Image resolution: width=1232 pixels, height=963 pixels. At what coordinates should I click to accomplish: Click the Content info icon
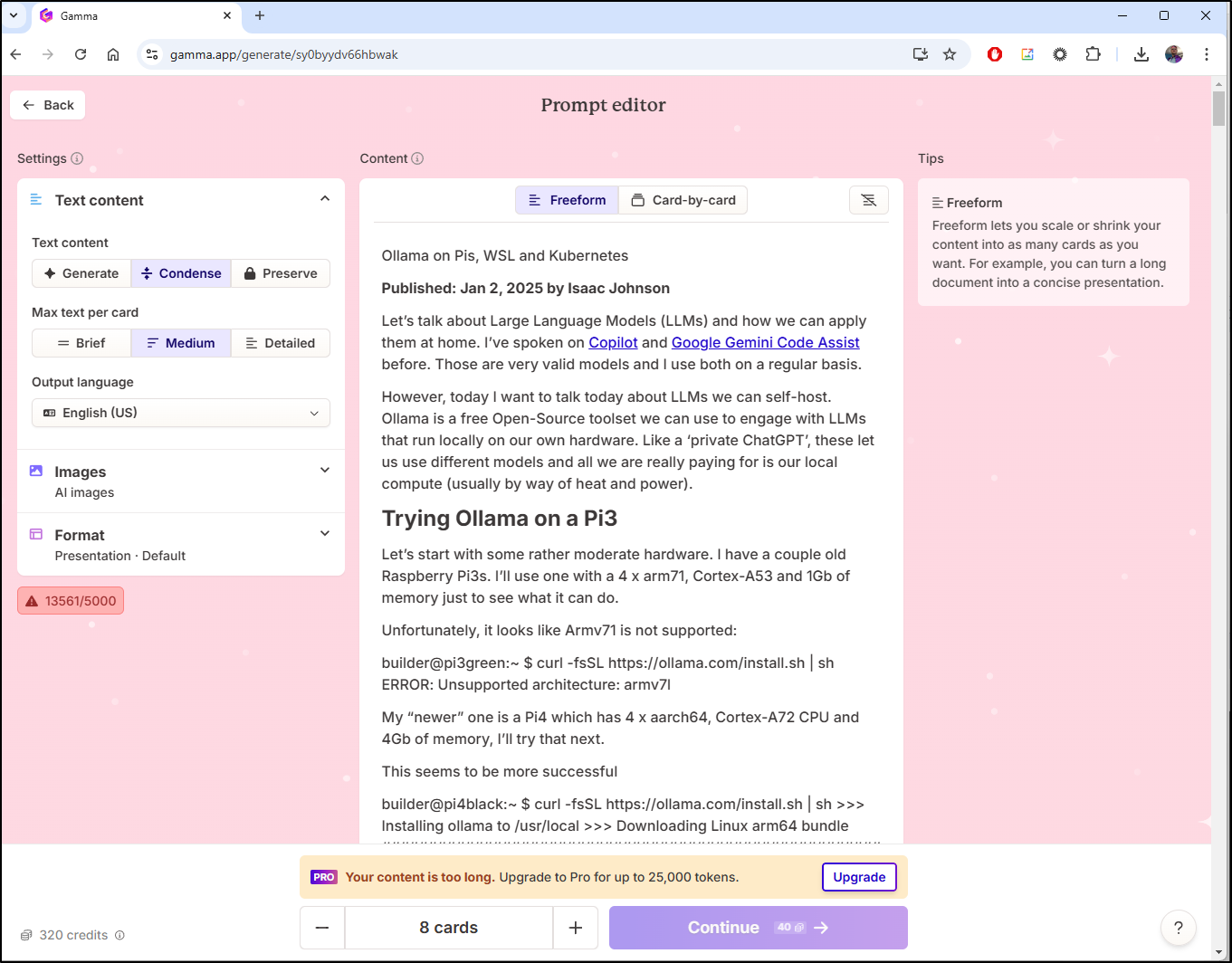(x=417, y=158)
